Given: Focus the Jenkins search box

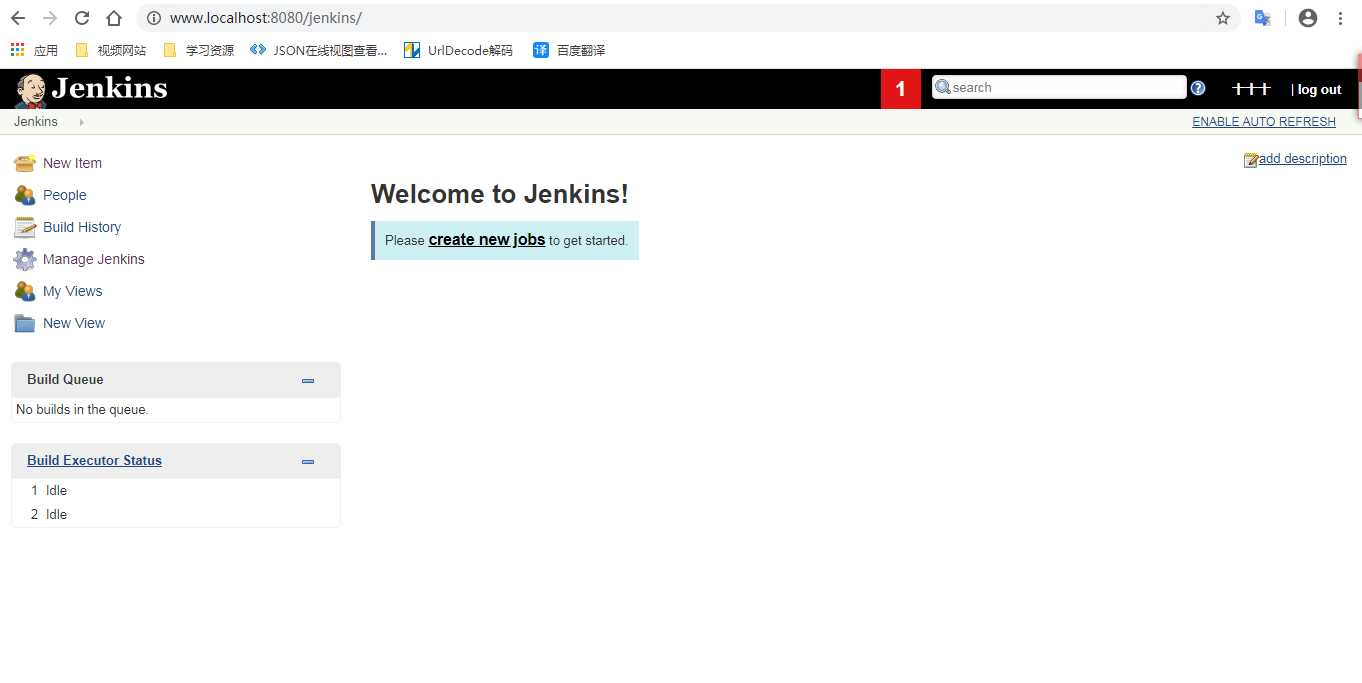Looking at the screenshot, I should coord(1059,87).
